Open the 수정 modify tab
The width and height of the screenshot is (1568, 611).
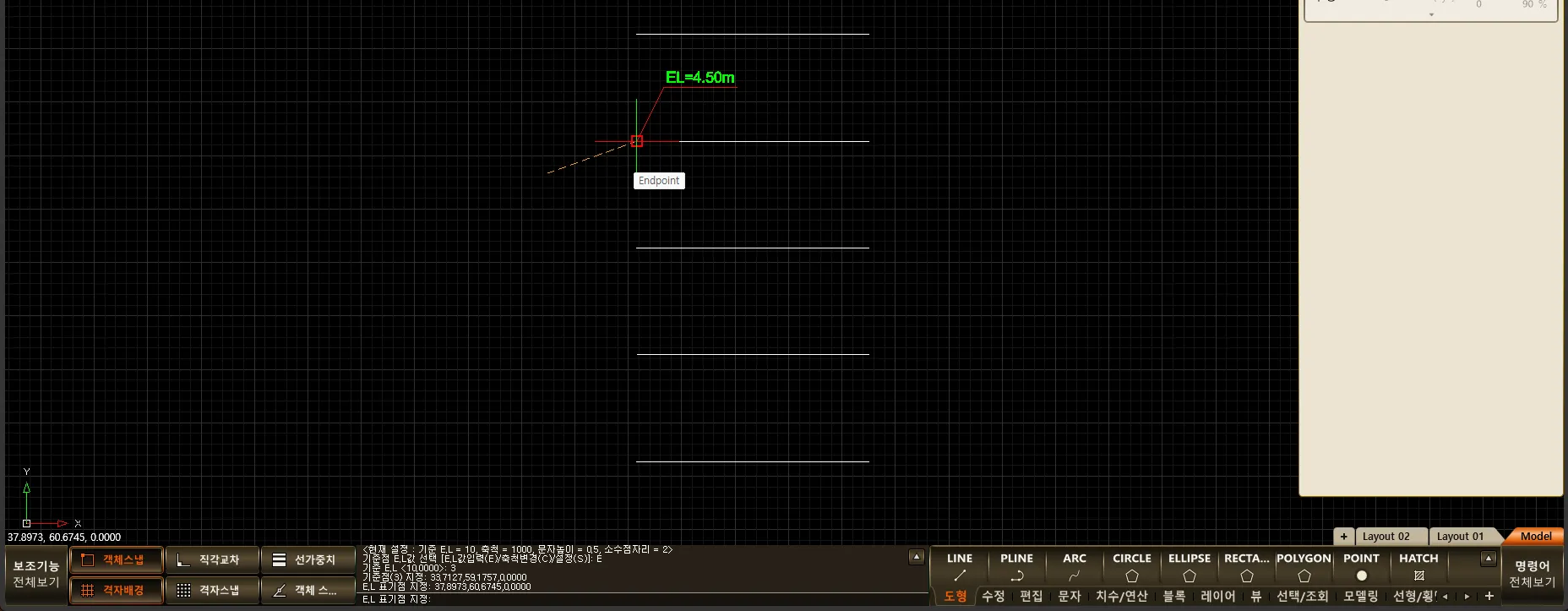pyautogui.click(x=993, y=596)
